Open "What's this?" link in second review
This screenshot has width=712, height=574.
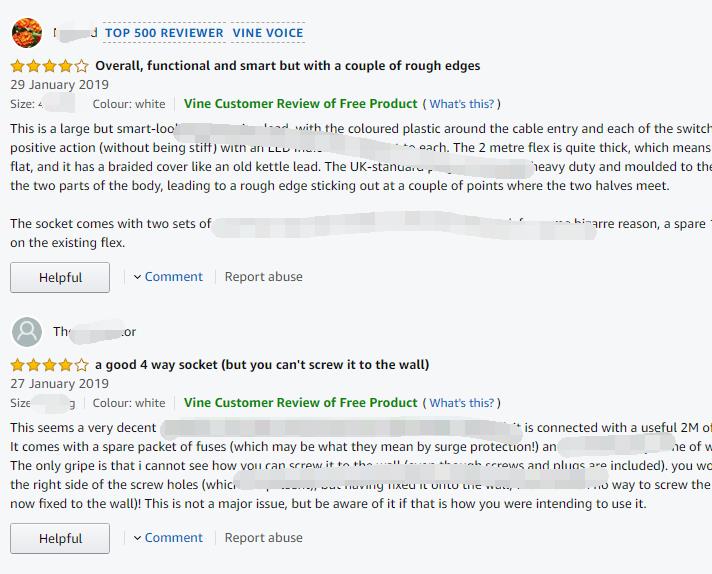tap(461, 403)
